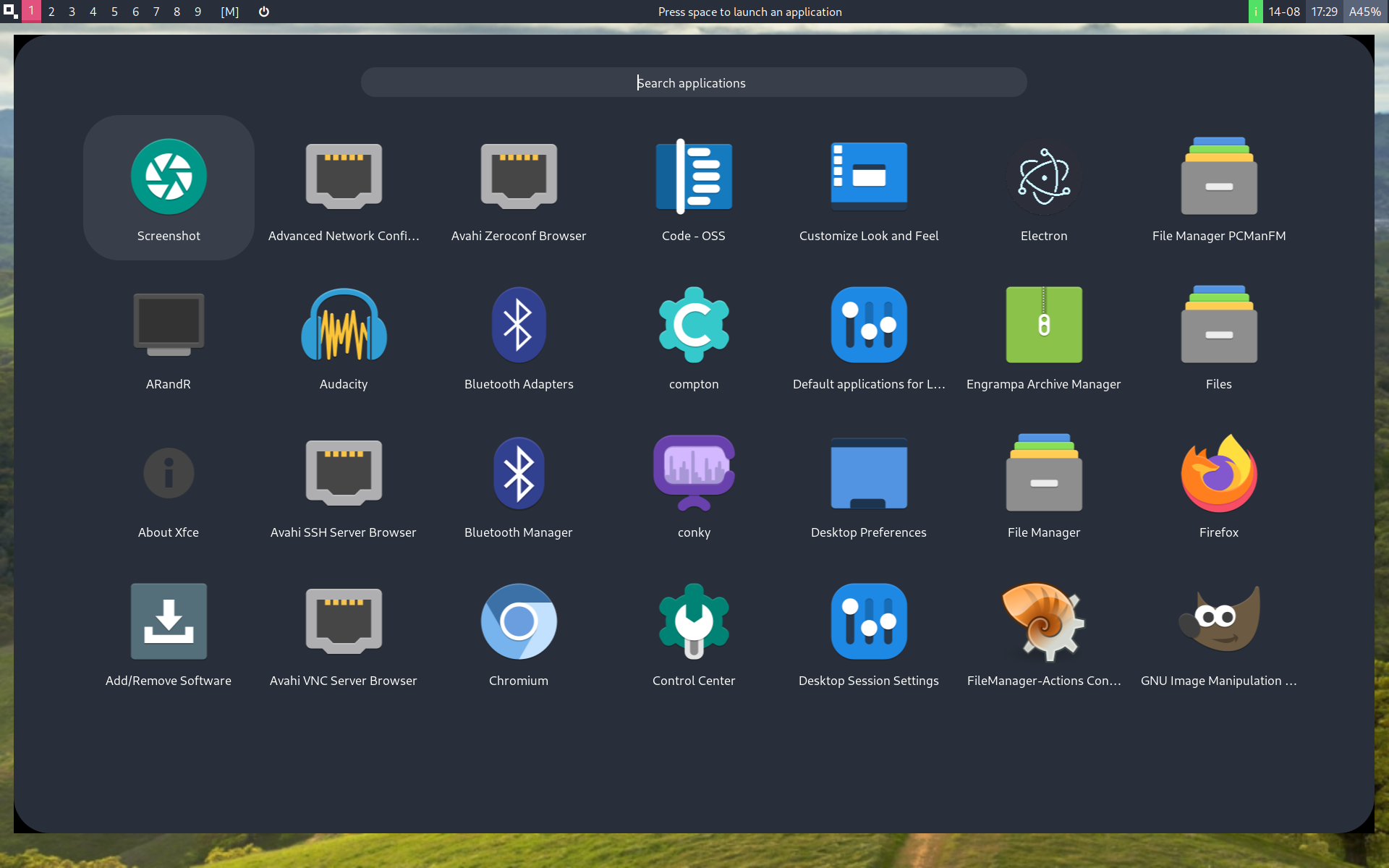Switch to workspace 8
The image size is (1389, 868).
[x=177, y=12]
